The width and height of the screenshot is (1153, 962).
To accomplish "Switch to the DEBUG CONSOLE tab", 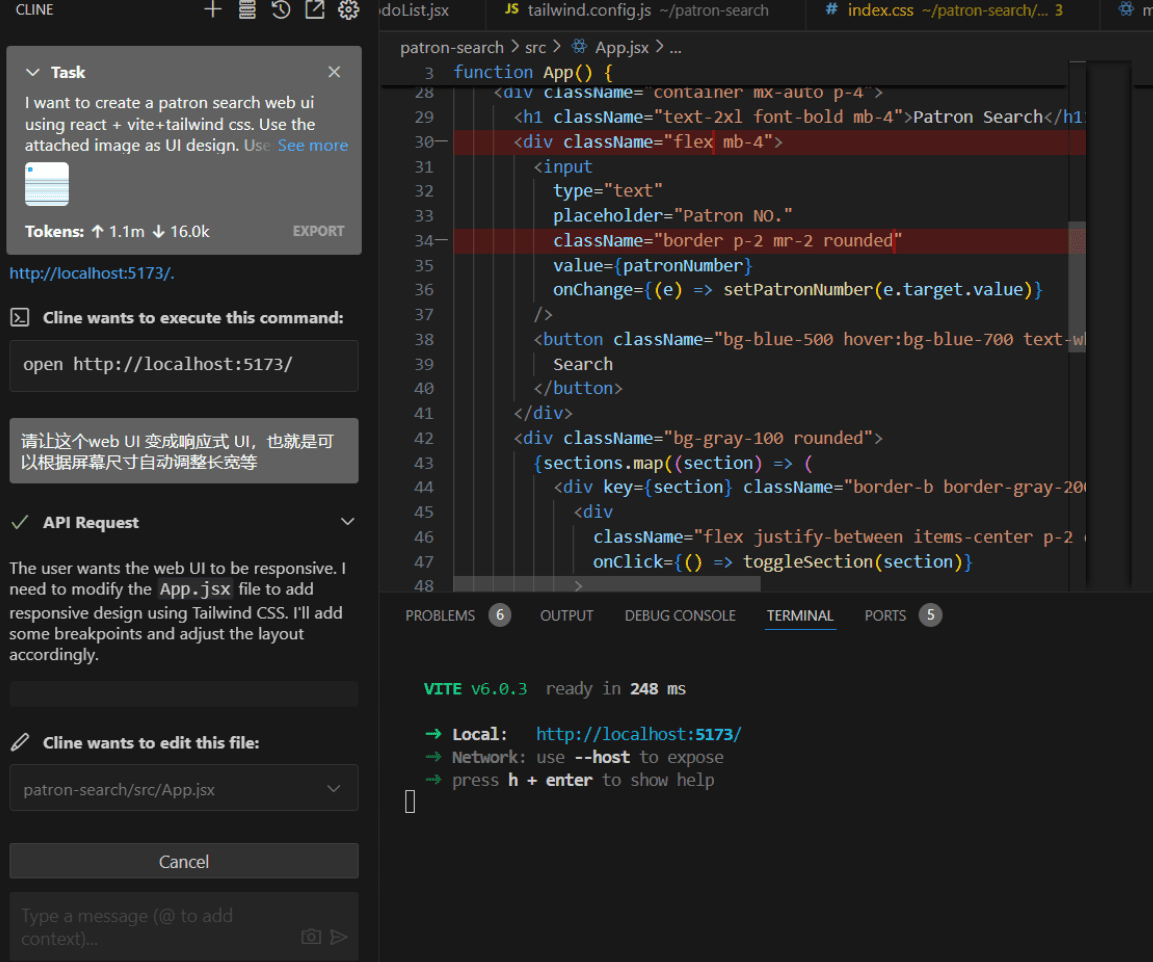I will 680,616.
